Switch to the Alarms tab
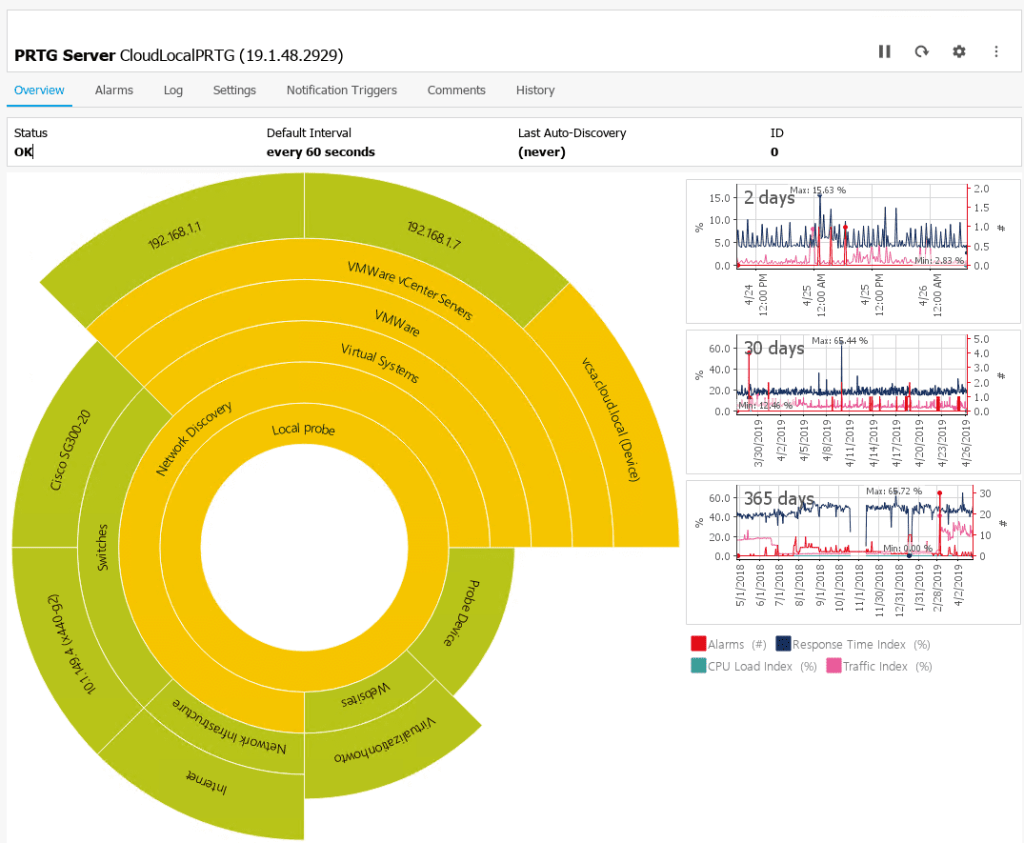Screen dimensions: 1024x843 [x=113, y=90]
